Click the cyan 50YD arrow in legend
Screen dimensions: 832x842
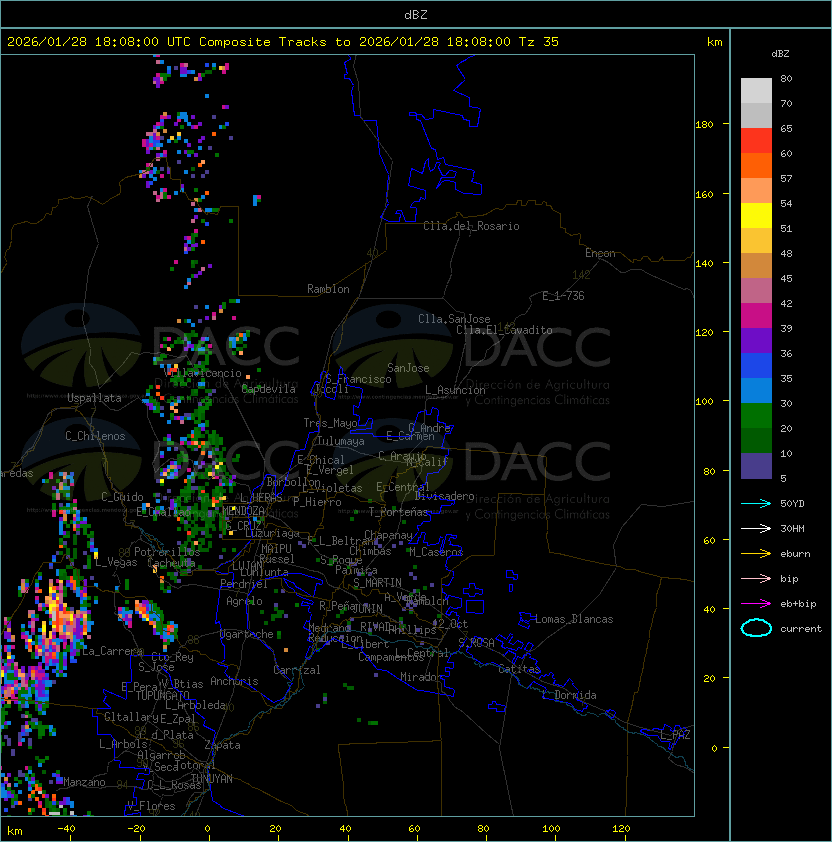coord(757,503)
